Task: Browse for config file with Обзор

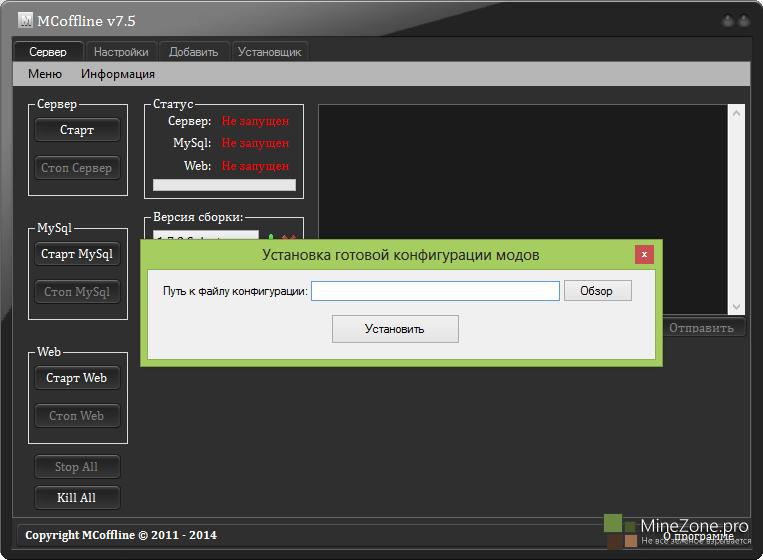Action: 597,291
